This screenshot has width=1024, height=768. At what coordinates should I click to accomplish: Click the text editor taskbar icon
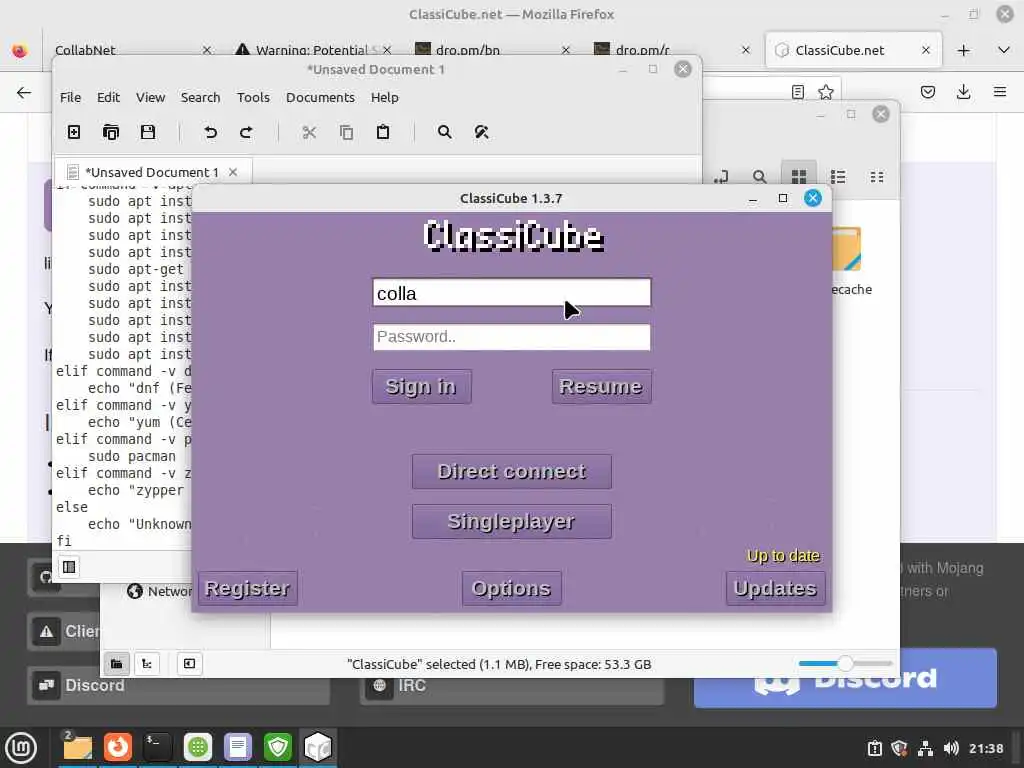[238, 747]
